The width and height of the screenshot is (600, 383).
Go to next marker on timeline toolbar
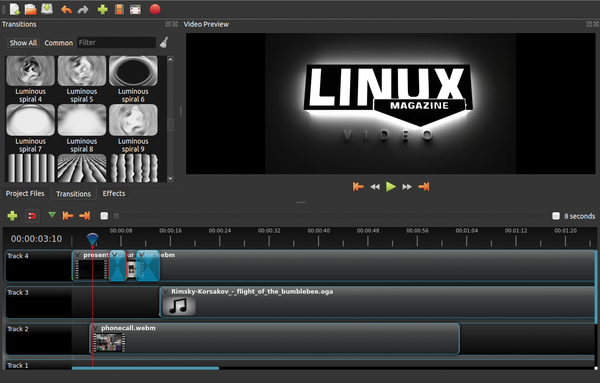pos(85,216)
